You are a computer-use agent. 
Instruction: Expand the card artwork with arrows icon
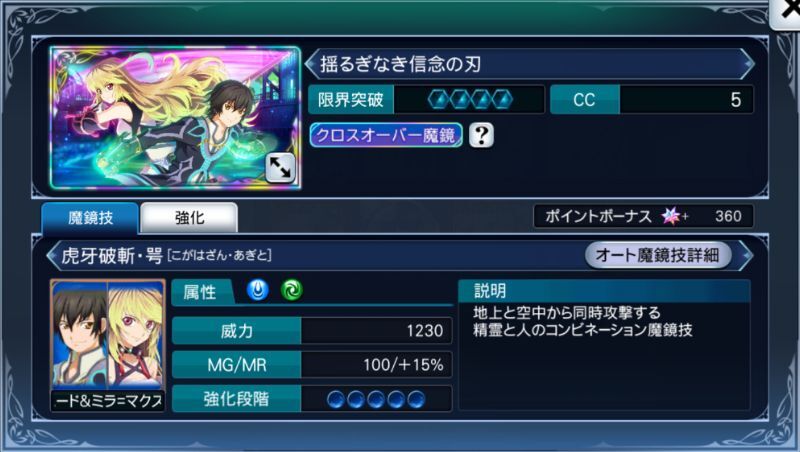point(280,167)
